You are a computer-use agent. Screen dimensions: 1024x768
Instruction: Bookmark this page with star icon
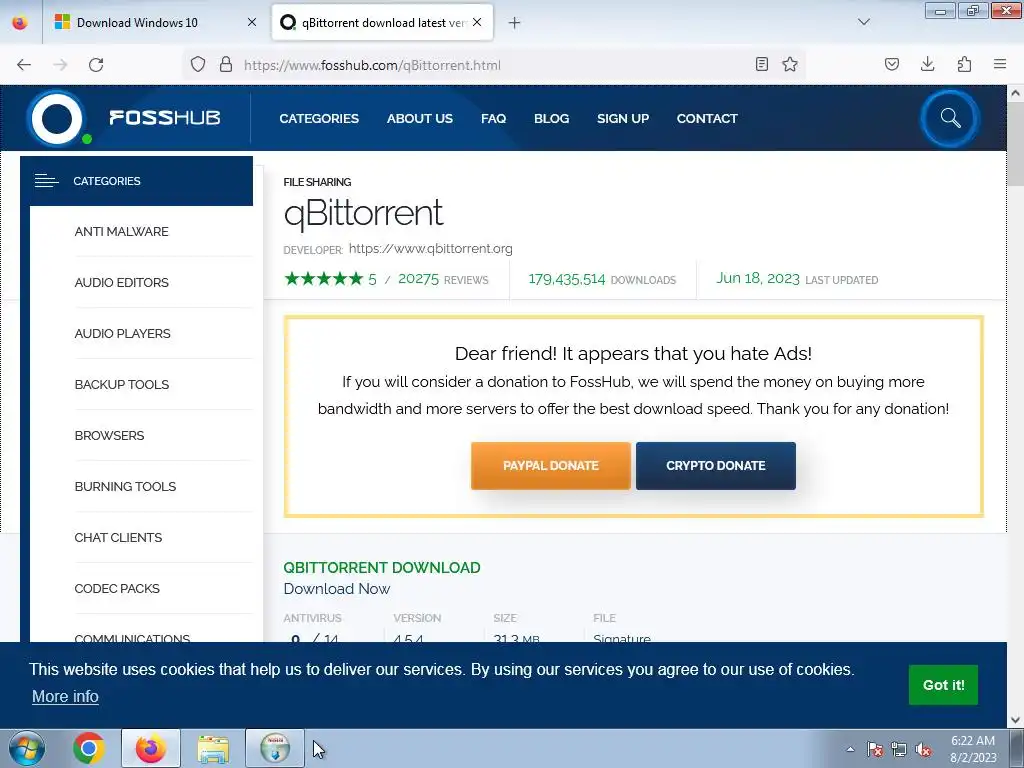pos(790,64)
